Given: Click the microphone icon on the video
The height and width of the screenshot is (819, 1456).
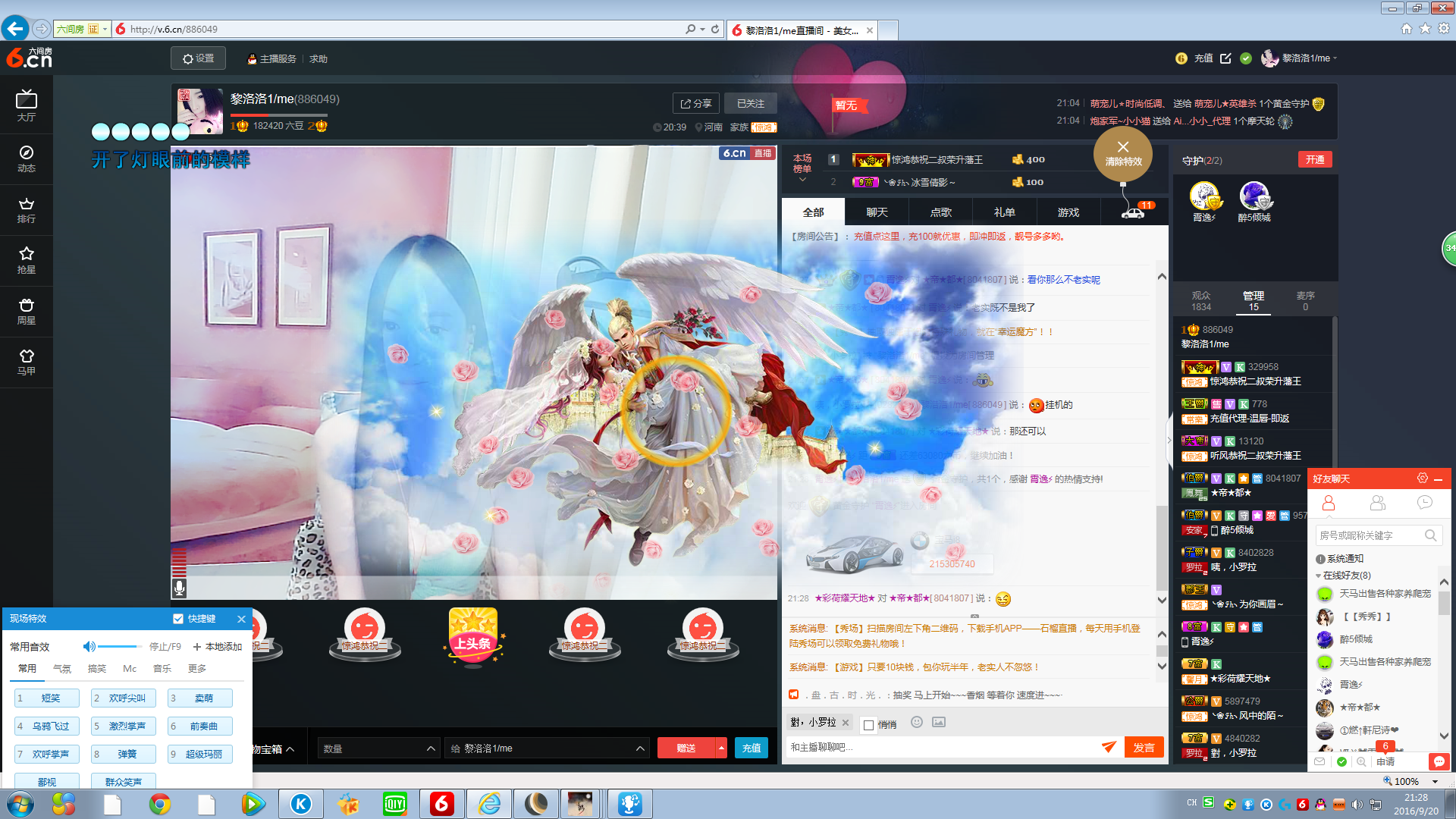Looking at the screenshot, I should tap(180, 588).
